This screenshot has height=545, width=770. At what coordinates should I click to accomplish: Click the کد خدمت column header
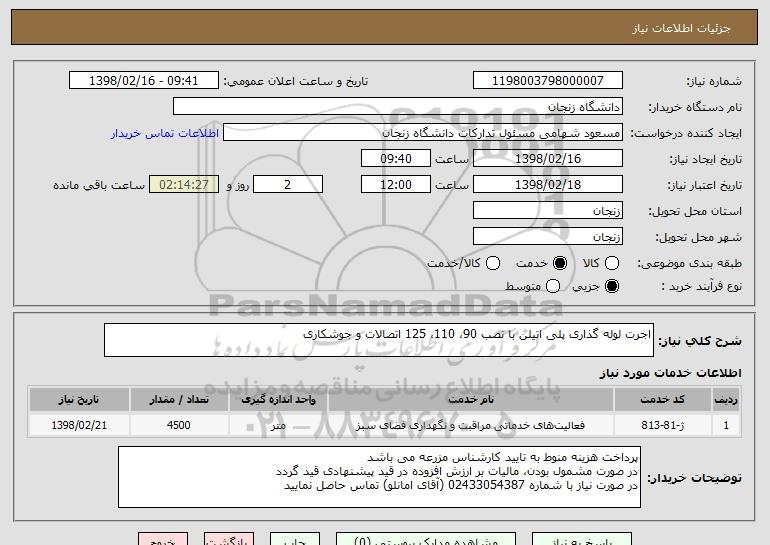(662, 400)
